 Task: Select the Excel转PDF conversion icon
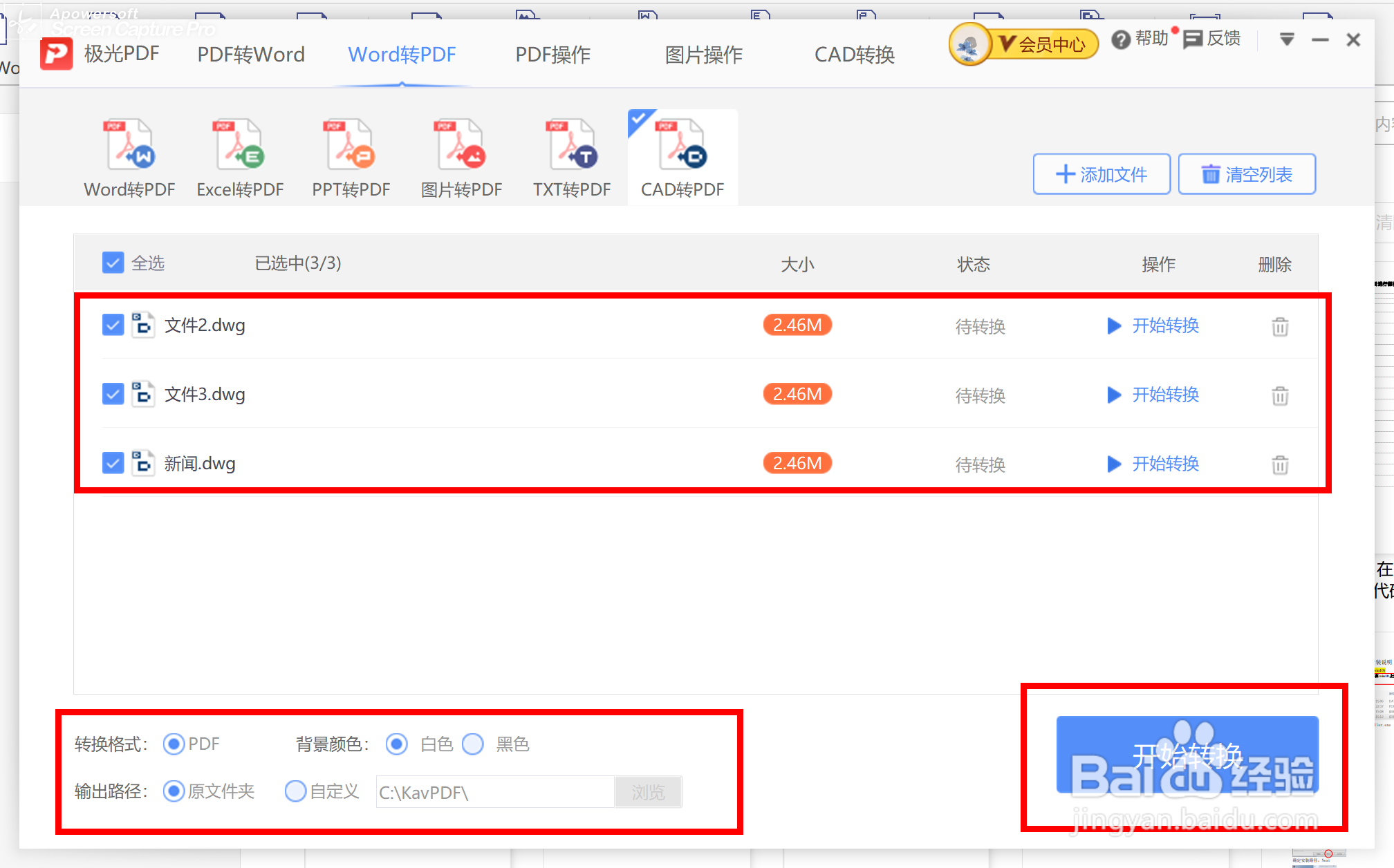[240, 146]
